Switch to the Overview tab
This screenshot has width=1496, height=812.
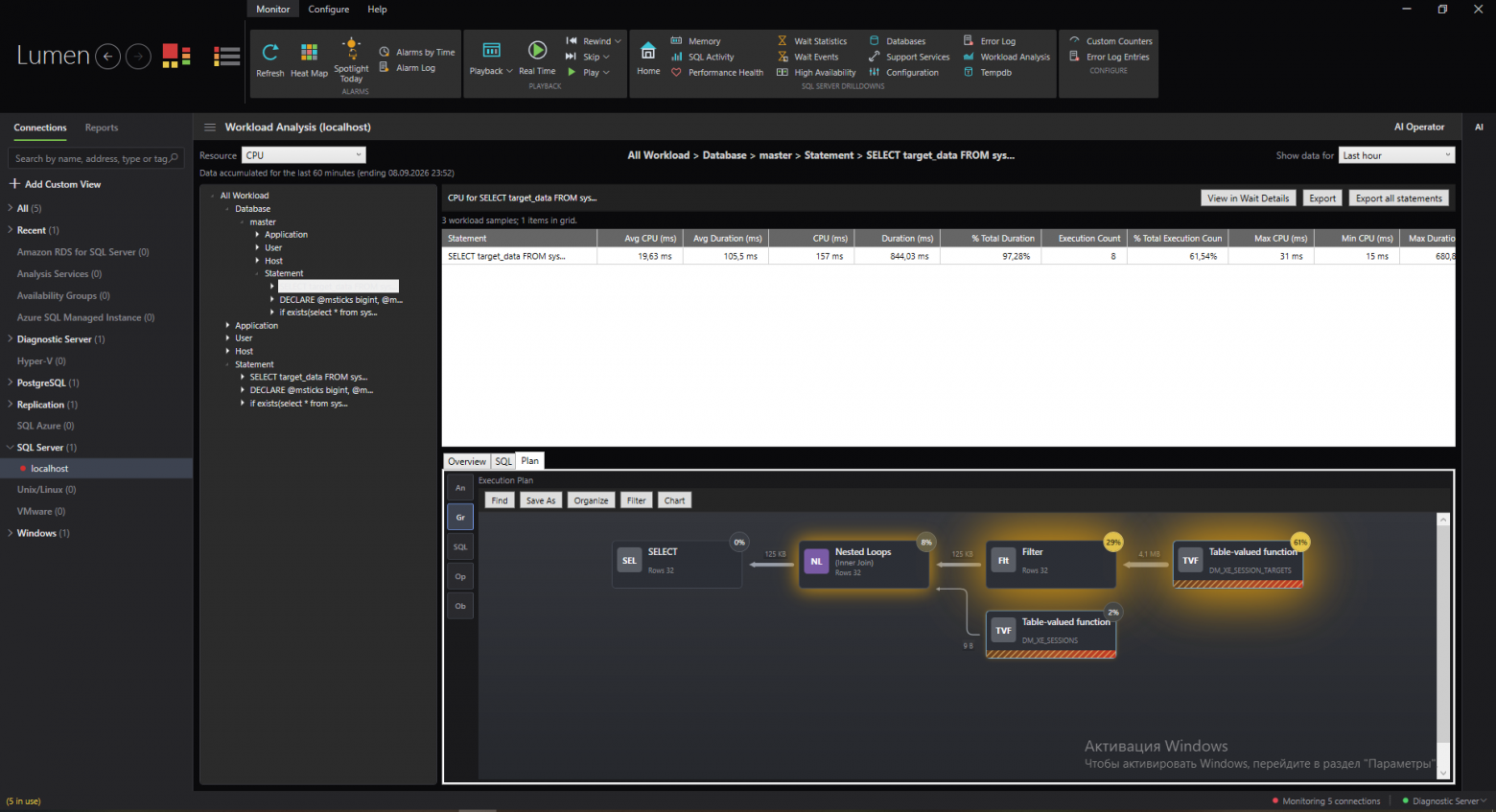point(467,461)
